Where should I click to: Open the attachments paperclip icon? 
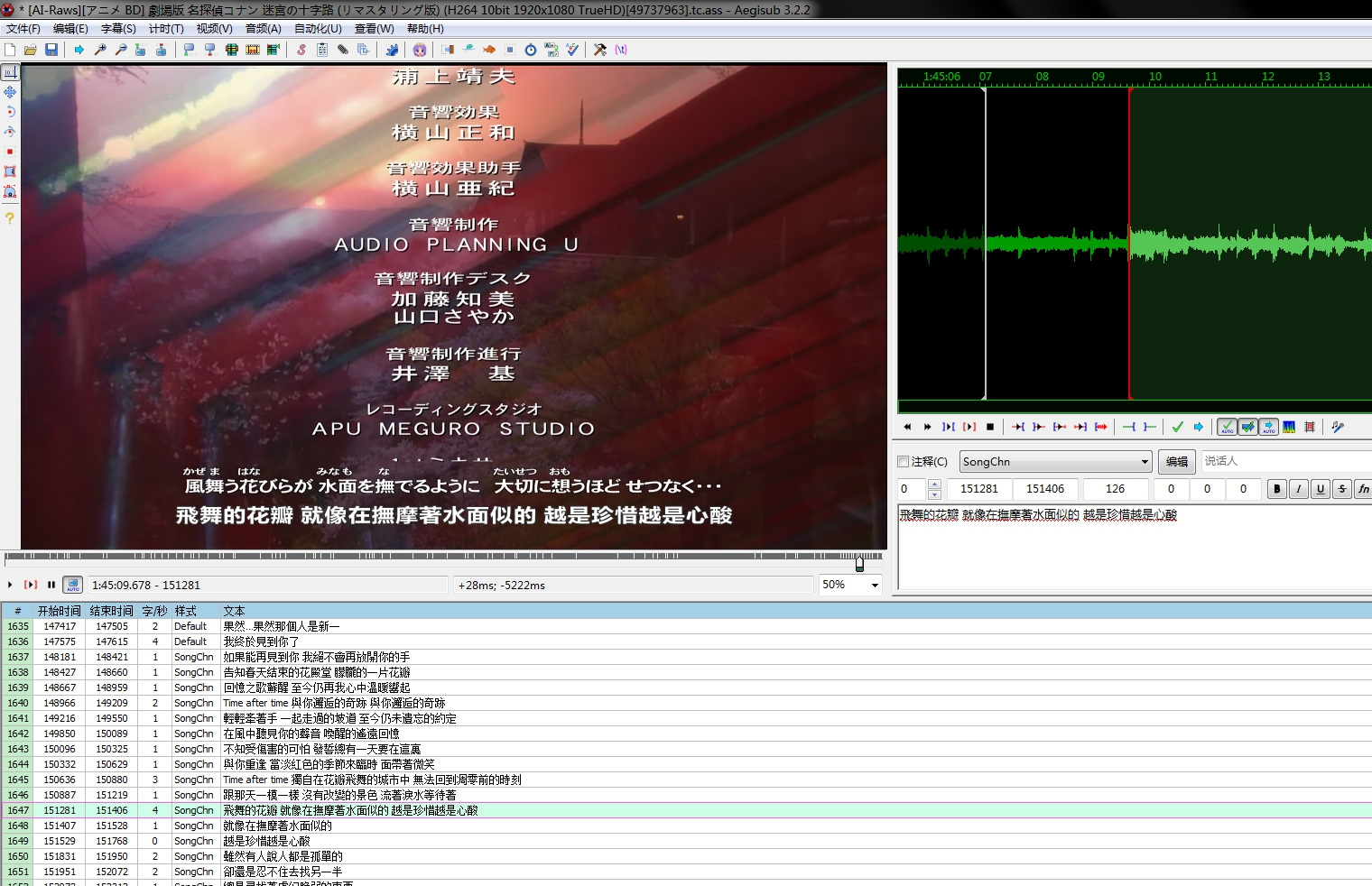point(343,50)
